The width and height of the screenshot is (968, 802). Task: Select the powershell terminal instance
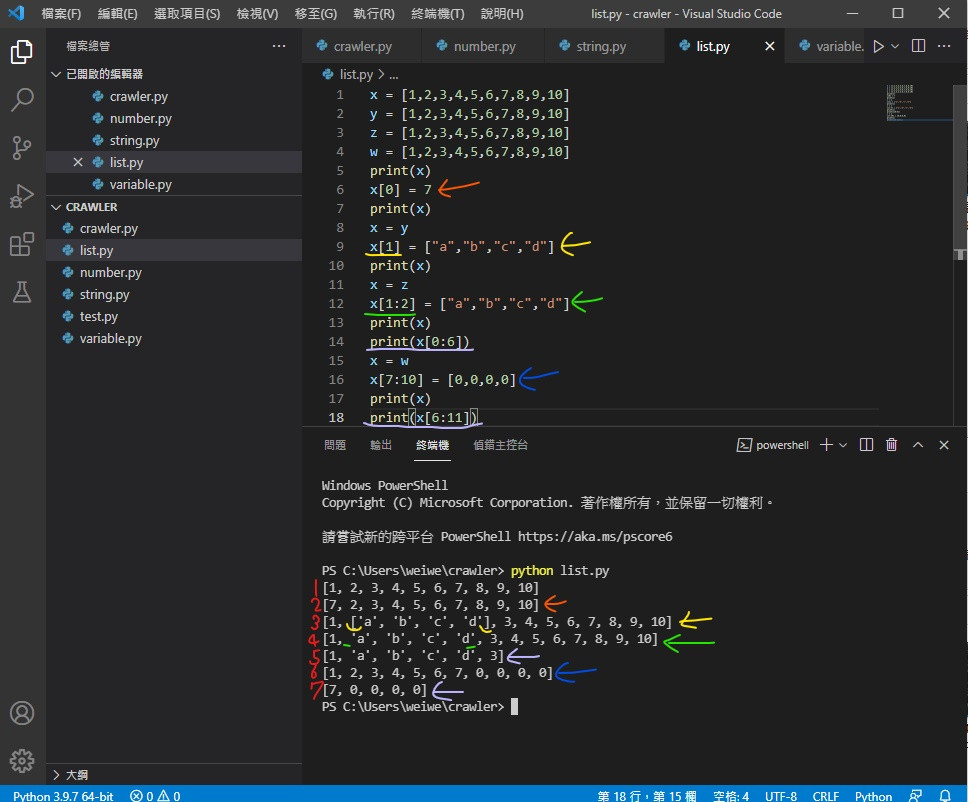[772, 445]
